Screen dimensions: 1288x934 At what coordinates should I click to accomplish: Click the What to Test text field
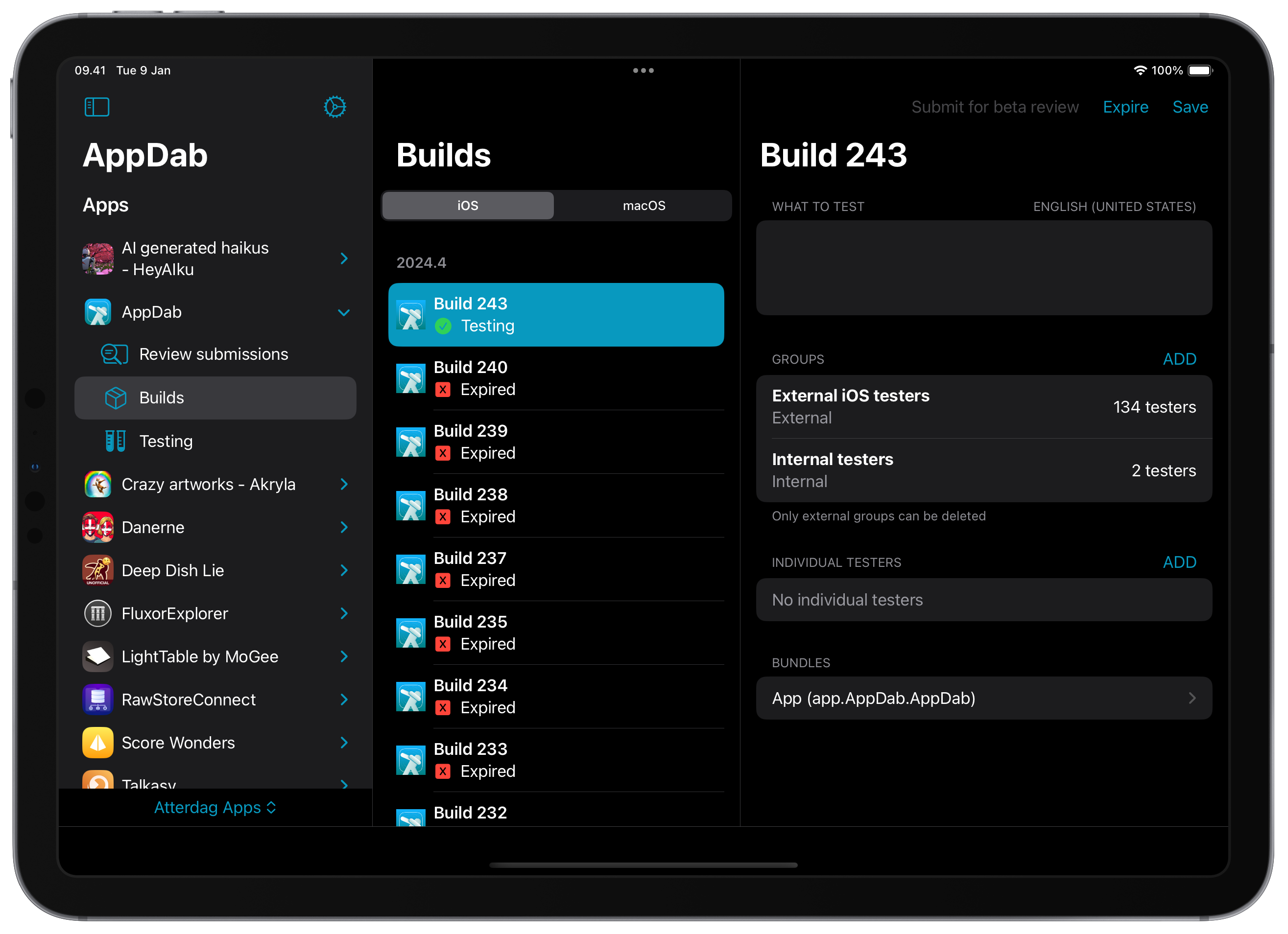983,267
